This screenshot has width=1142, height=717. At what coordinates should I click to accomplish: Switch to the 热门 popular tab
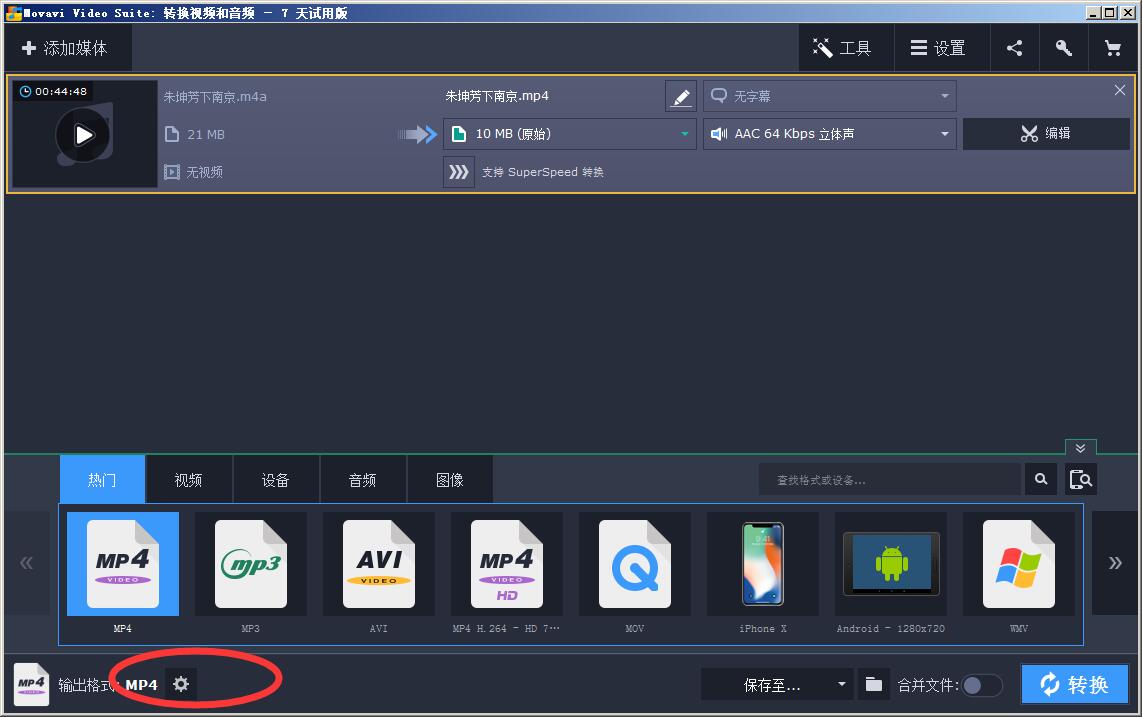point(102,479)
